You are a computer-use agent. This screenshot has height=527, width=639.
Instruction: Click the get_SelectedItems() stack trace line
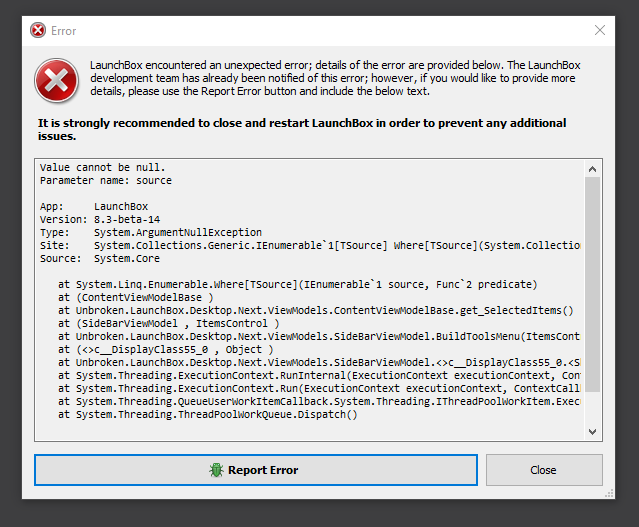pos(315,311)
